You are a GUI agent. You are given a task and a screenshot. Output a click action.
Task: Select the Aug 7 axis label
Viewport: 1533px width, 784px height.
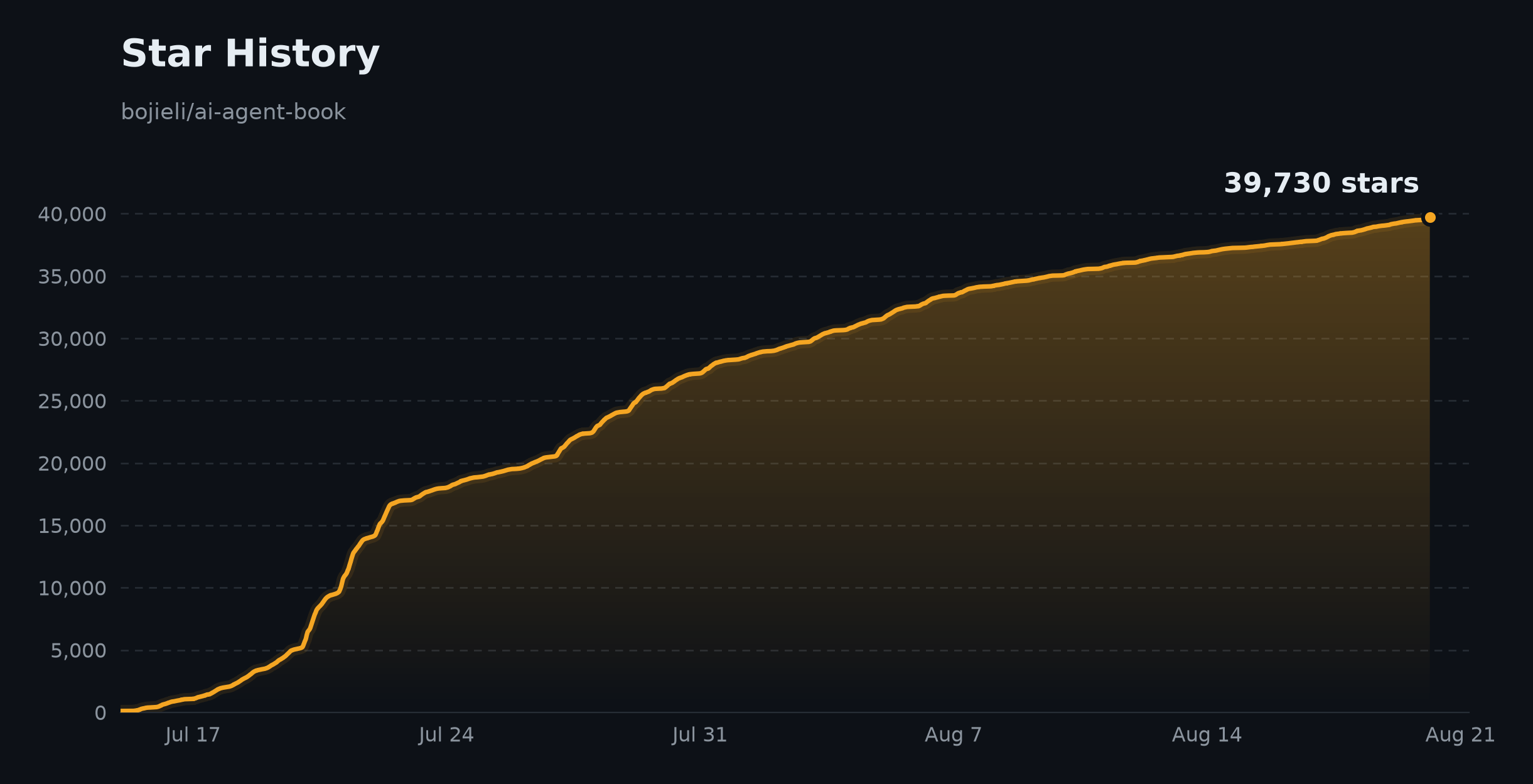(x=953, y=735)
